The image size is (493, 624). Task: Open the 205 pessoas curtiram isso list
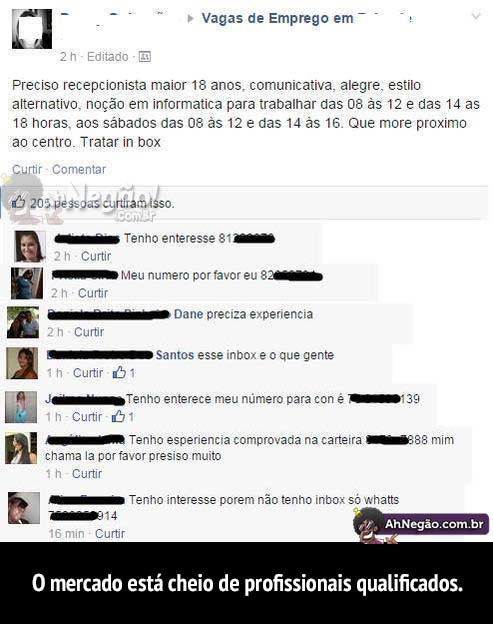pyautogui.click(x=102, y=204)
